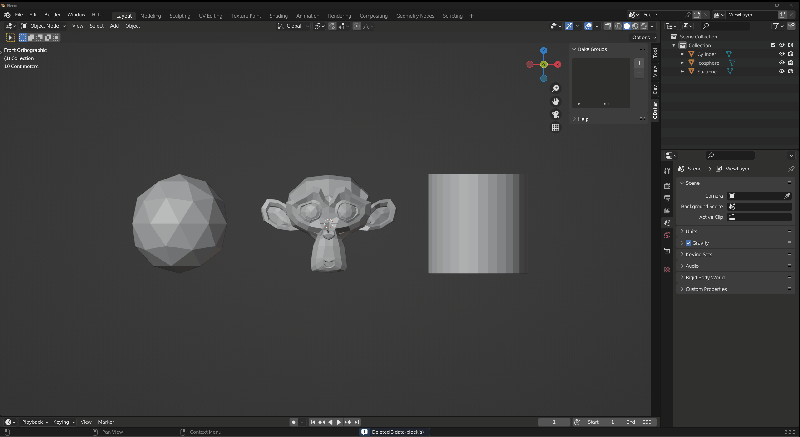The image size is (800, 437).
Task: Toggle X-ray mode in viewport header
Action: click(x=609, y=26)
